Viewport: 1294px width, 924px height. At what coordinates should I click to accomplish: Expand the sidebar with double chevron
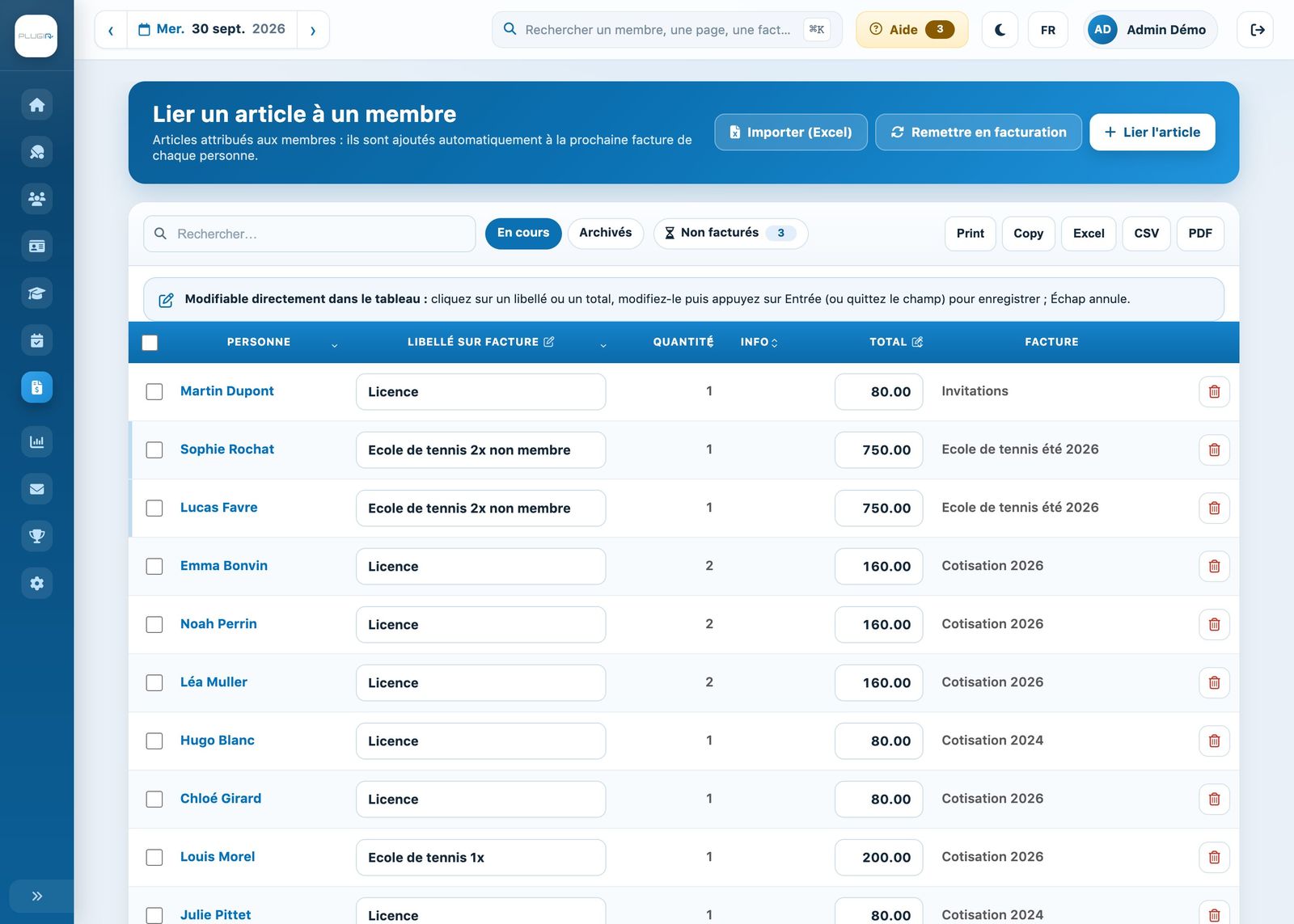(36, 896)
